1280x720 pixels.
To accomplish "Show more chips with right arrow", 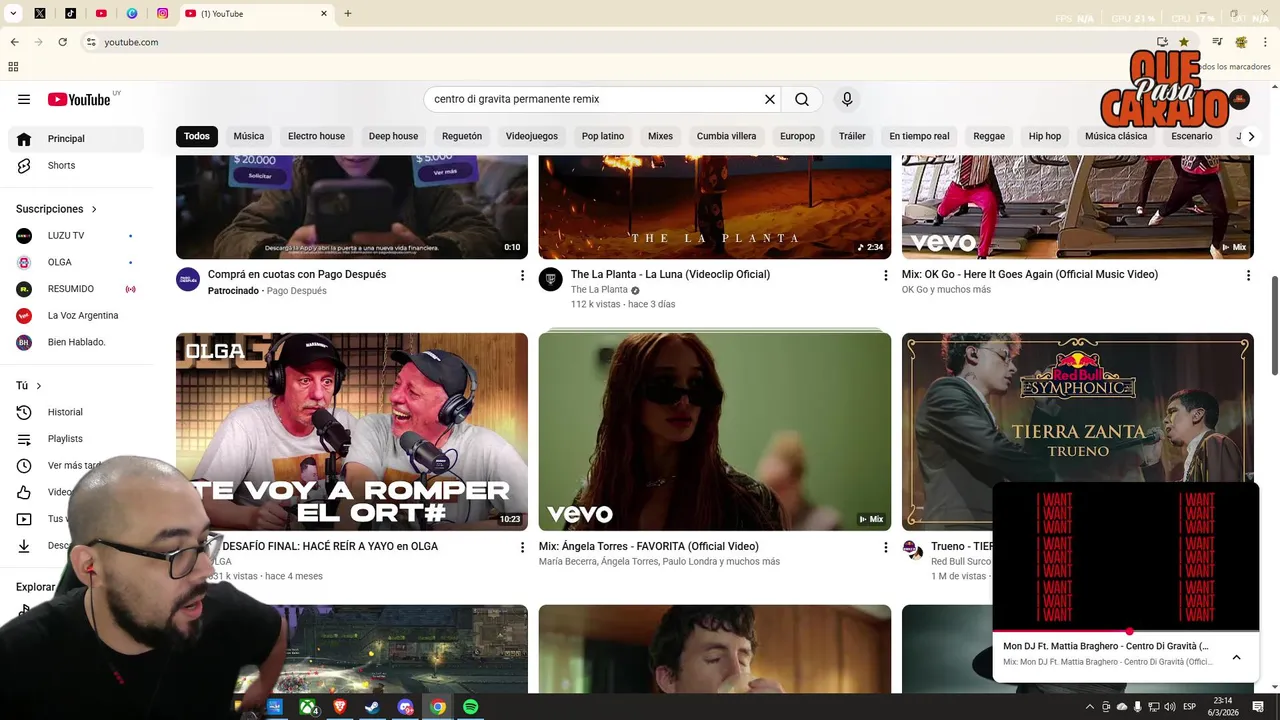I will 1251,136.
